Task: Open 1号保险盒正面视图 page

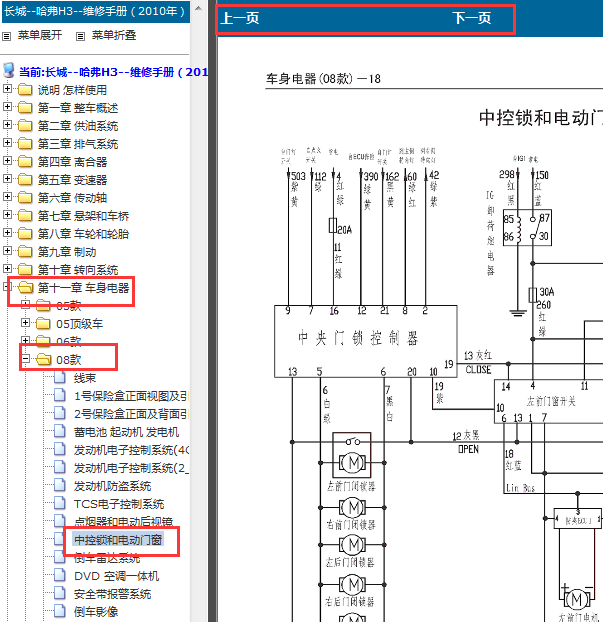Action: [x=131, y=396]
